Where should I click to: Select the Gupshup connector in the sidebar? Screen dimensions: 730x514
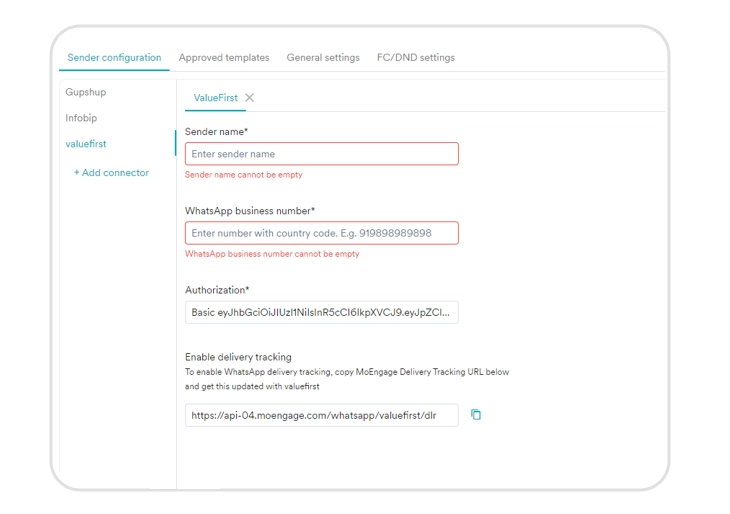pos(86,92)
